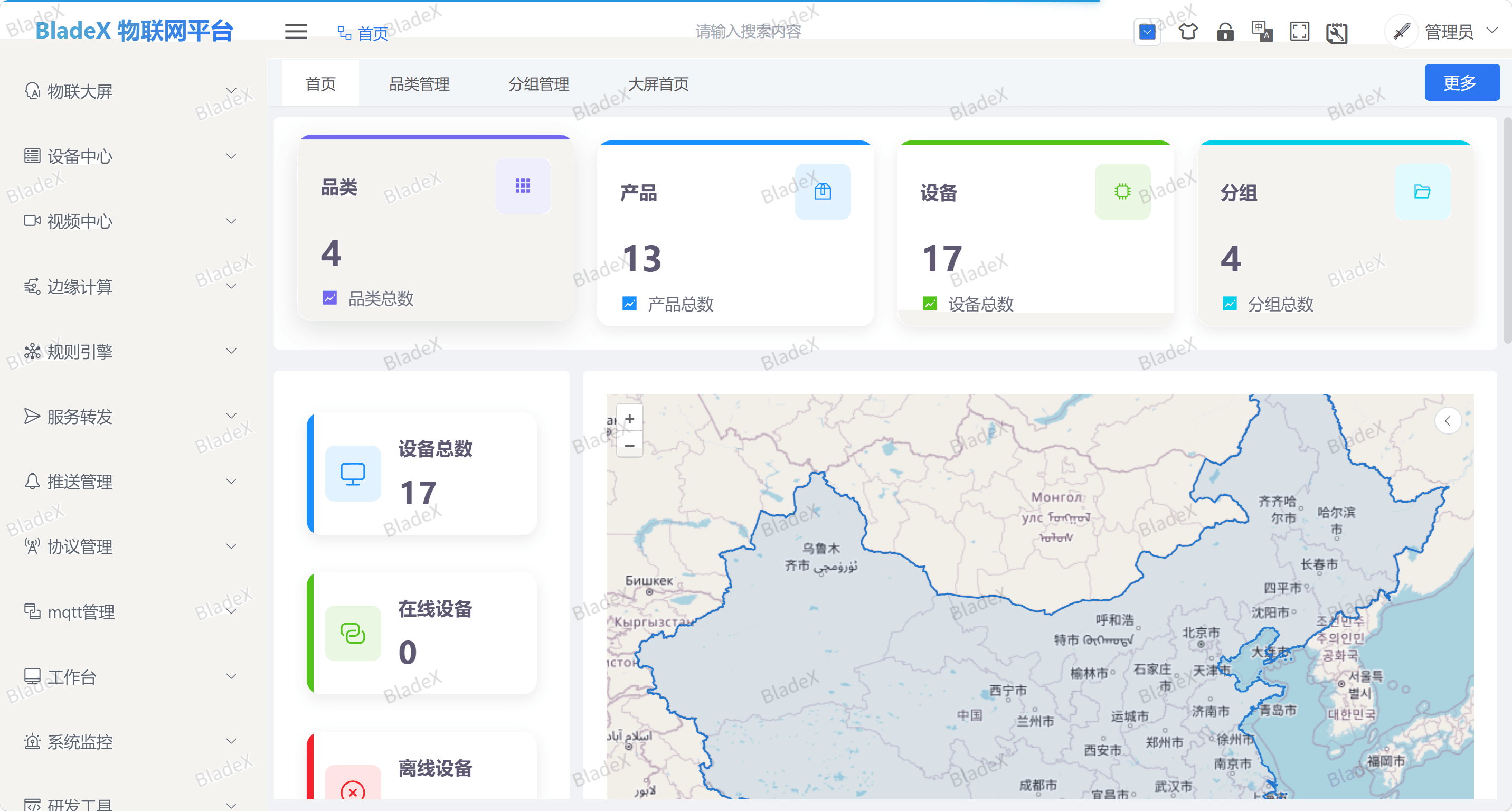Open the message mail icon in the header
This screenshot has width=1512, height=811.
pos(1147,32)
